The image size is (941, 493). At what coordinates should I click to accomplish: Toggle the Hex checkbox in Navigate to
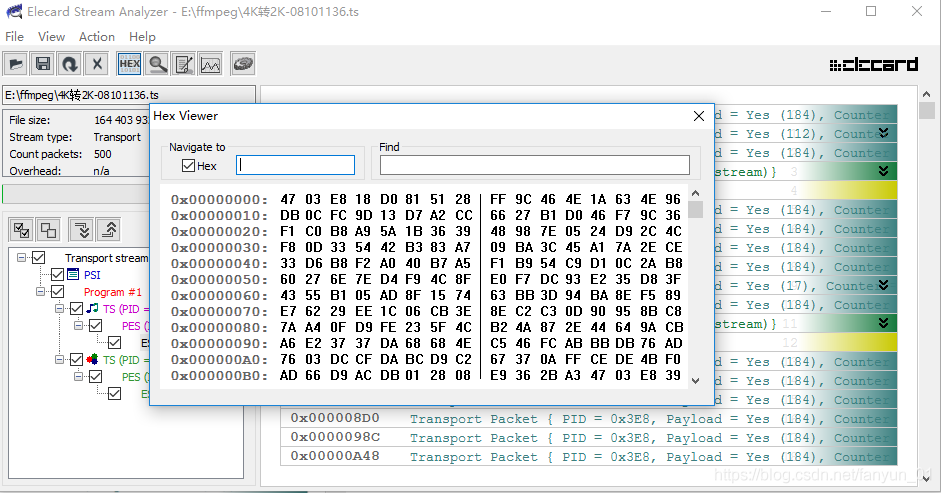188,166
